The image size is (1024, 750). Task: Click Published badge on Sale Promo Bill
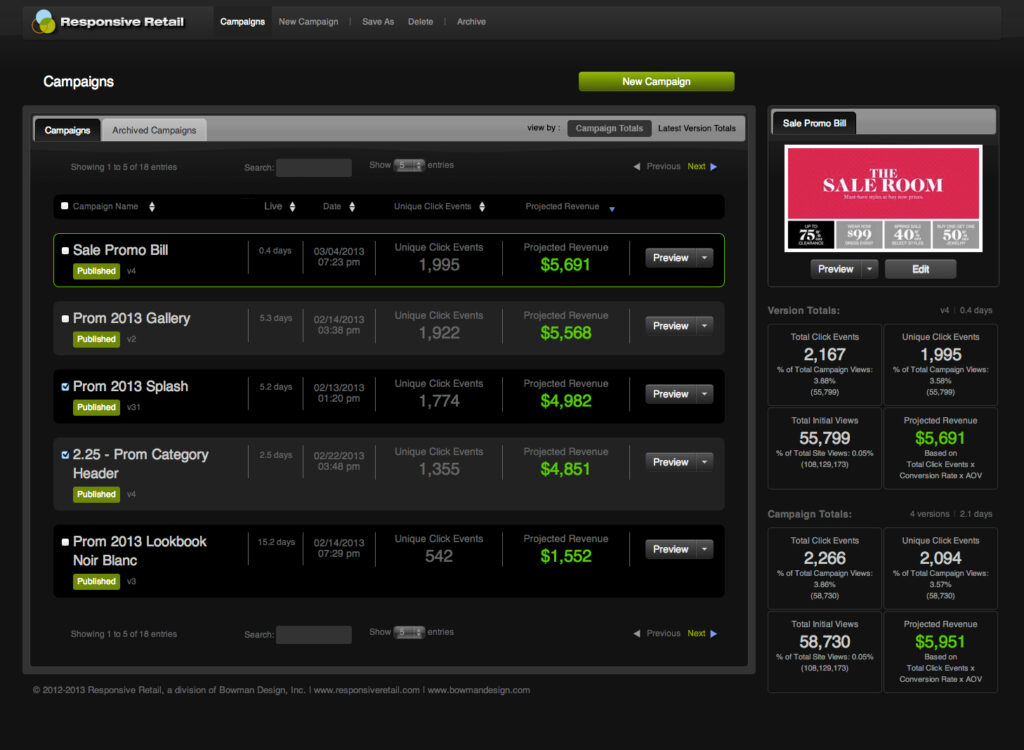96,270
